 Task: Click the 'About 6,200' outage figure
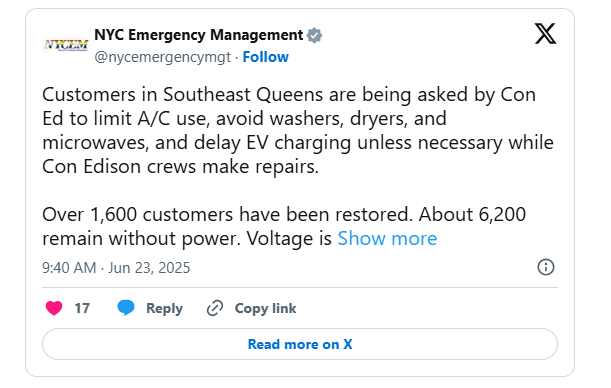point(472,214)
